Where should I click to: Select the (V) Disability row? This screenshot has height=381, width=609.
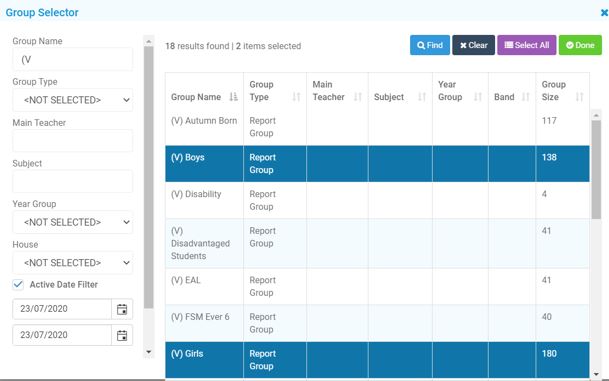pyautogui.click(x=377, y=200)
